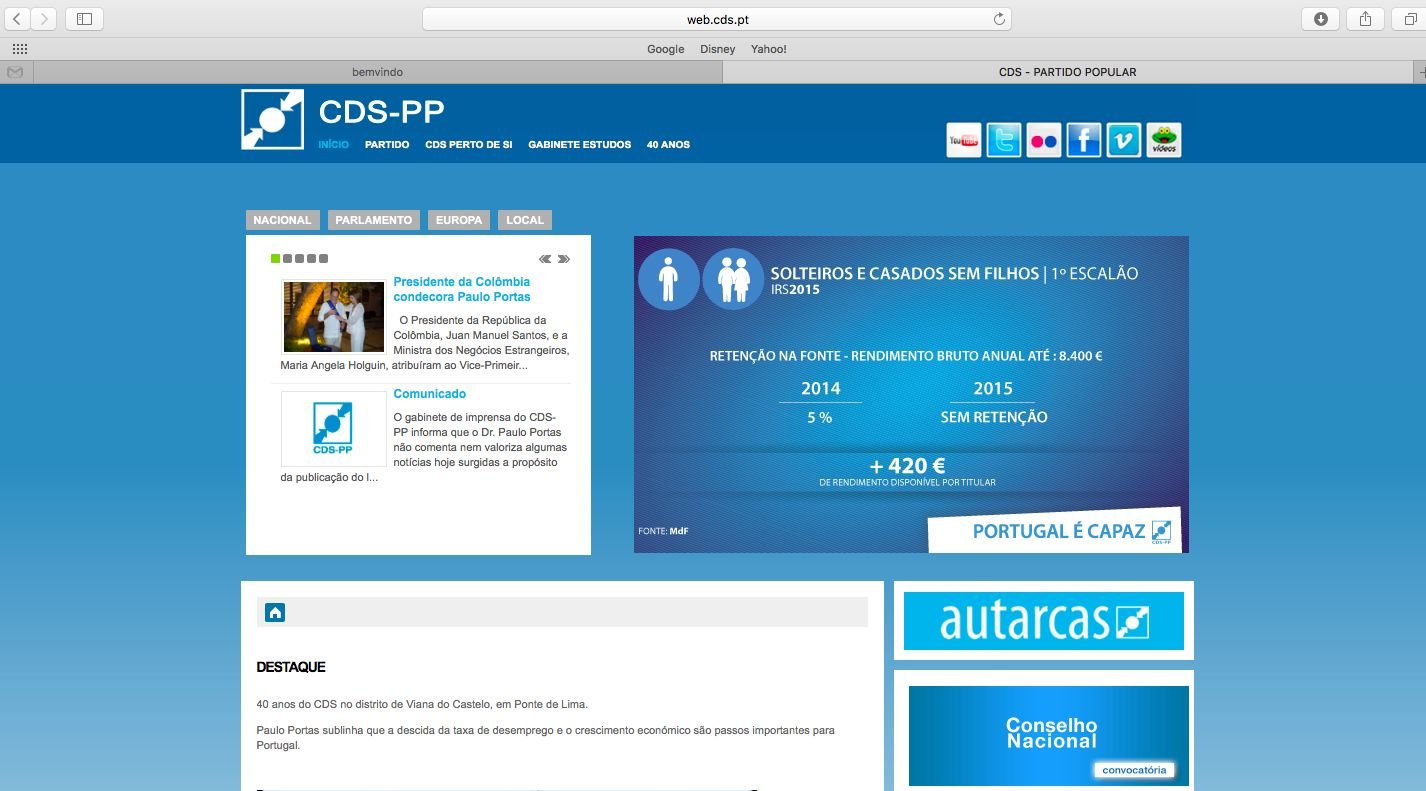Open Yahoo! bookmark in favorites bar

pos(769,49)
